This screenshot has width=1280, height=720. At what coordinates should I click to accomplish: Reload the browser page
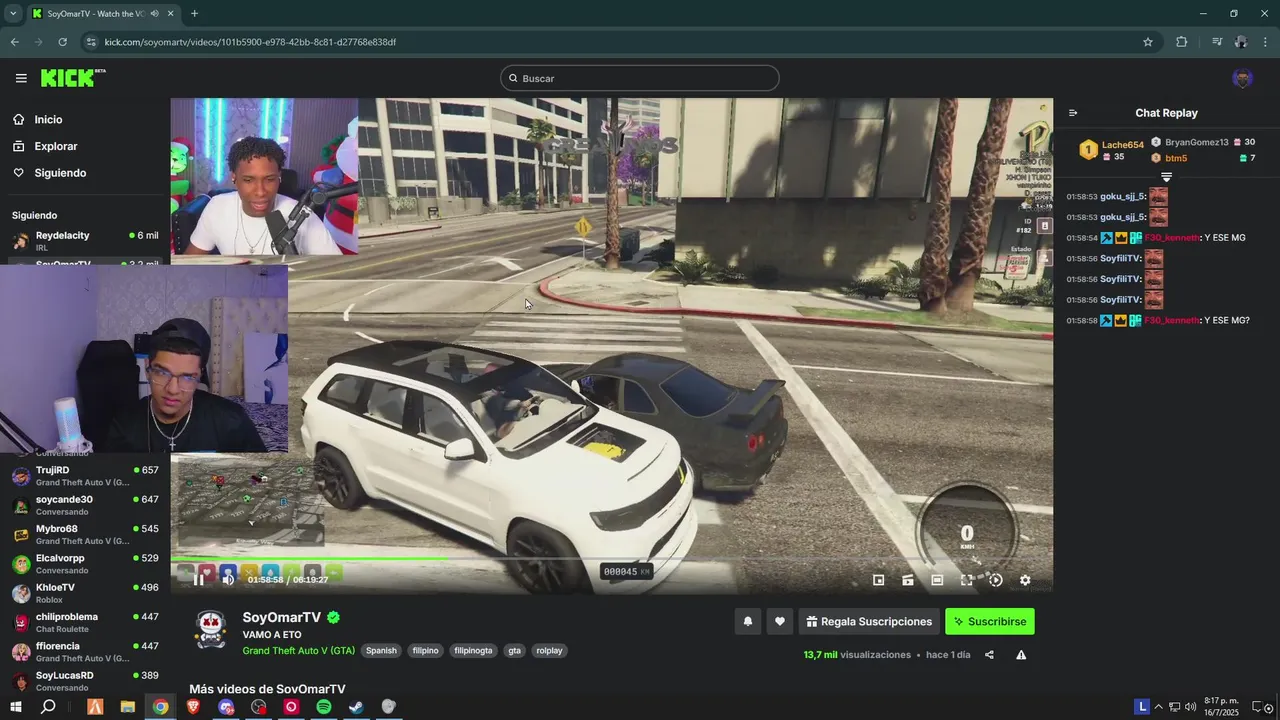tap(62, 42)
